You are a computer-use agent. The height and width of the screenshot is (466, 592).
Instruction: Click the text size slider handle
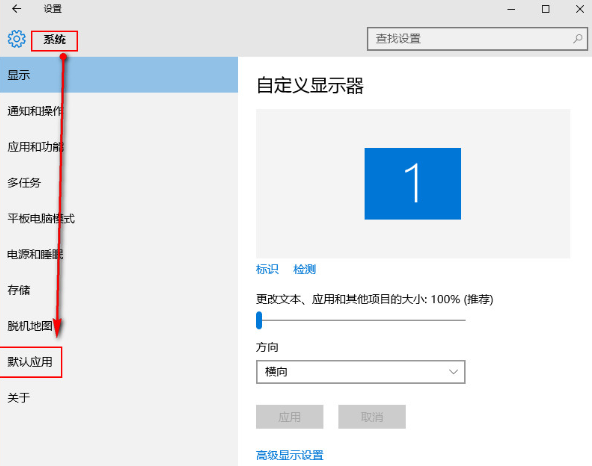pyautogui.click(x=259, y=320)
